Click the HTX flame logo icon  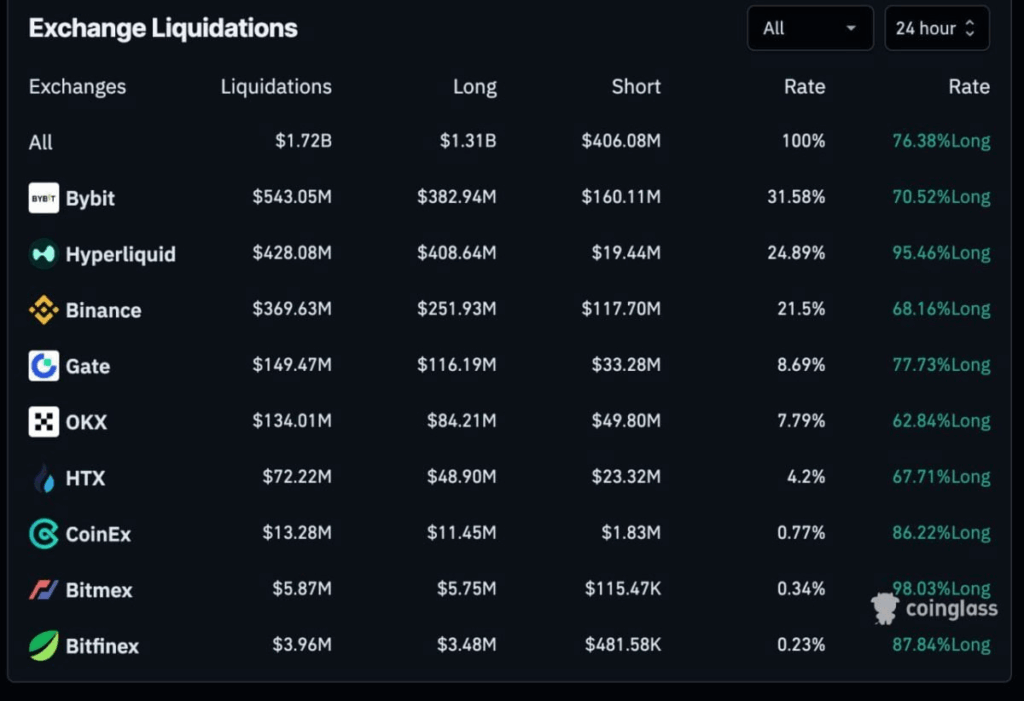pyautogui.click(x=44, y=479)
